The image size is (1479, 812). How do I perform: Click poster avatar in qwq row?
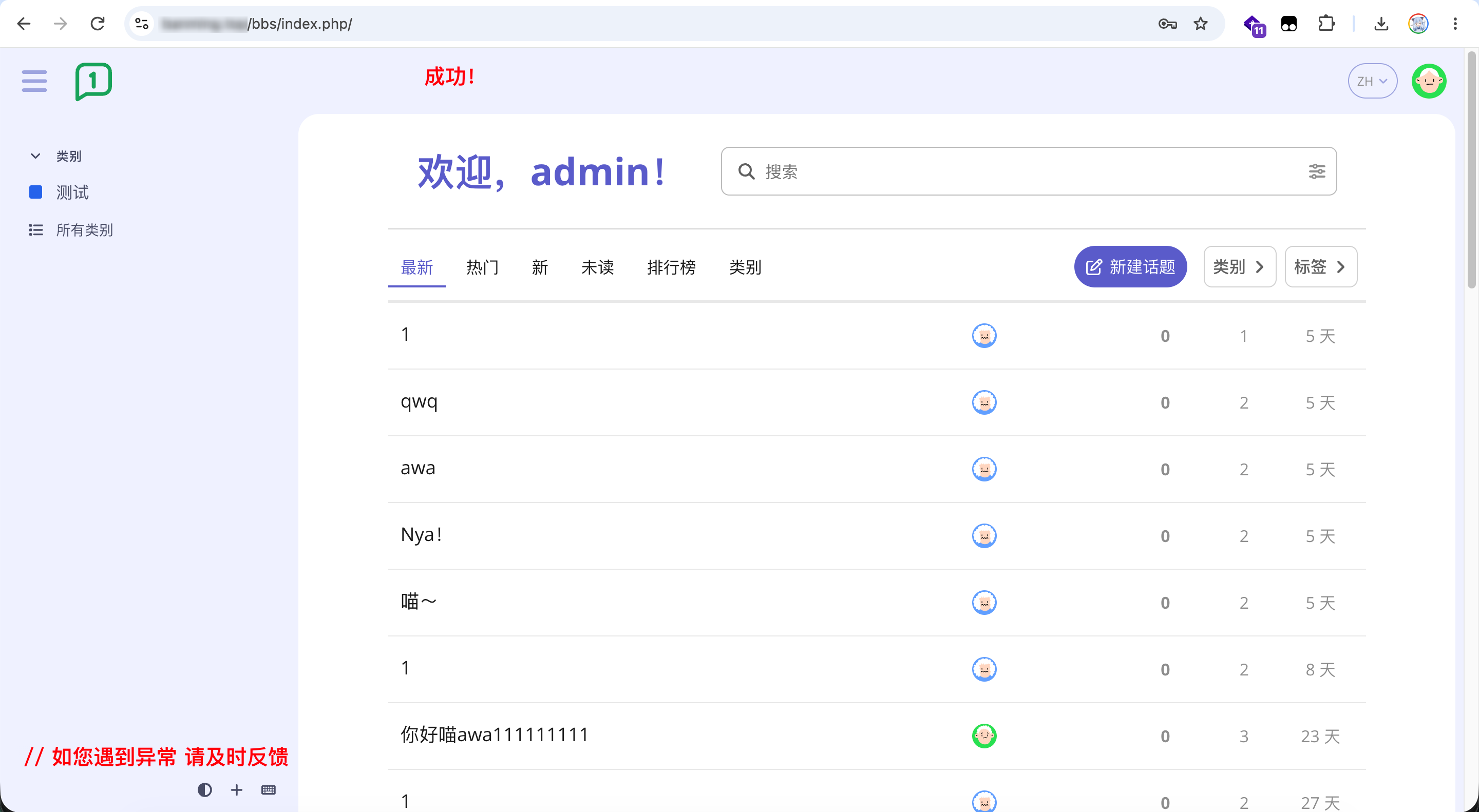pos(984,402)
